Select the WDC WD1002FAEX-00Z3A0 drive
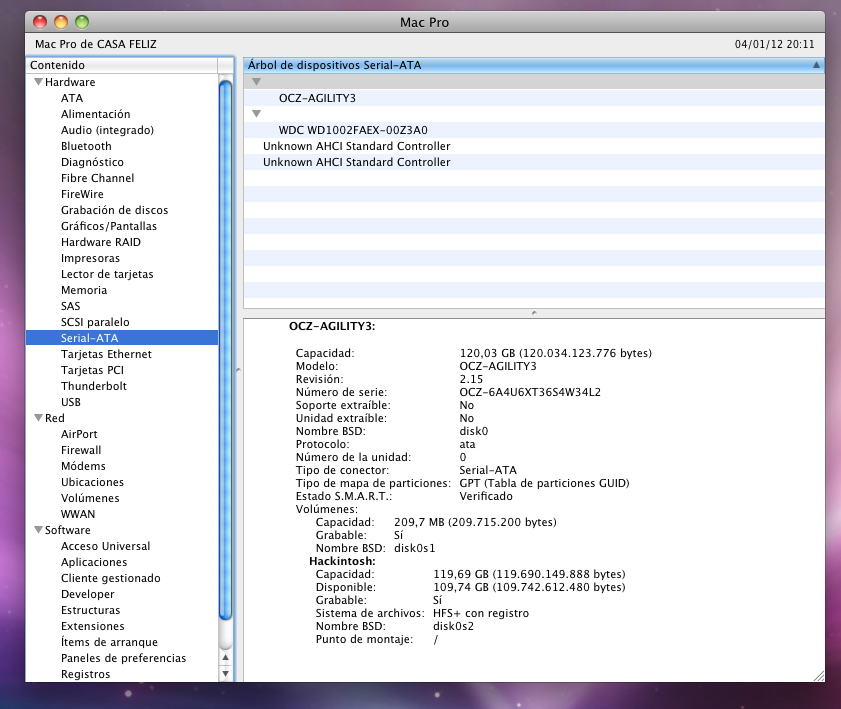This screenshot has height=709, width=841. point(353,130)
